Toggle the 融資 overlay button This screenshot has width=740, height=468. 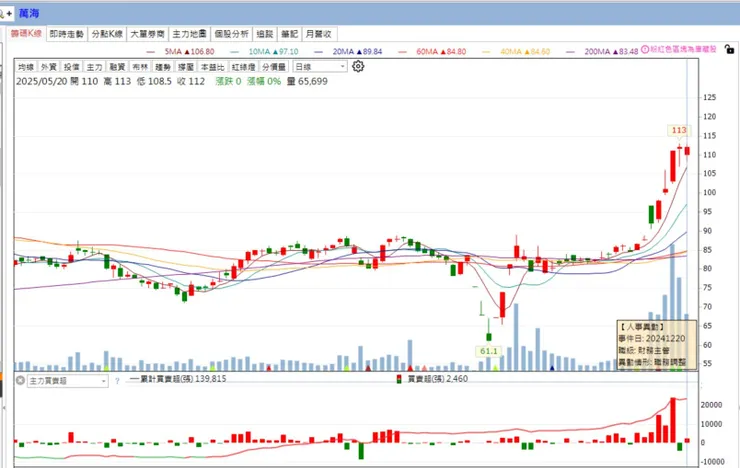pos(117,67)
